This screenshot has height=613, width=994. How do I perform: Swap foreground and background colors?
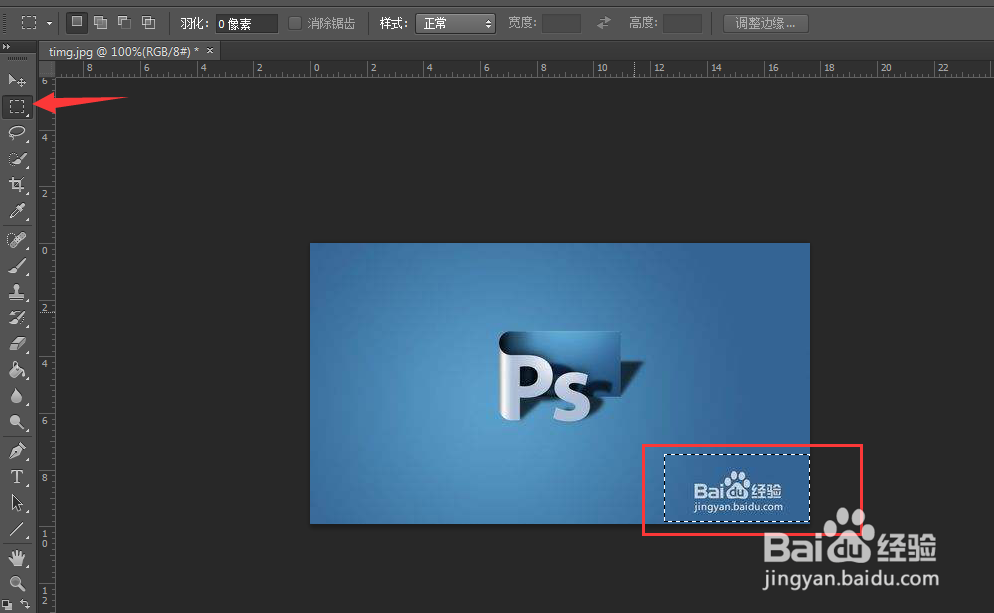coord(25,603)
